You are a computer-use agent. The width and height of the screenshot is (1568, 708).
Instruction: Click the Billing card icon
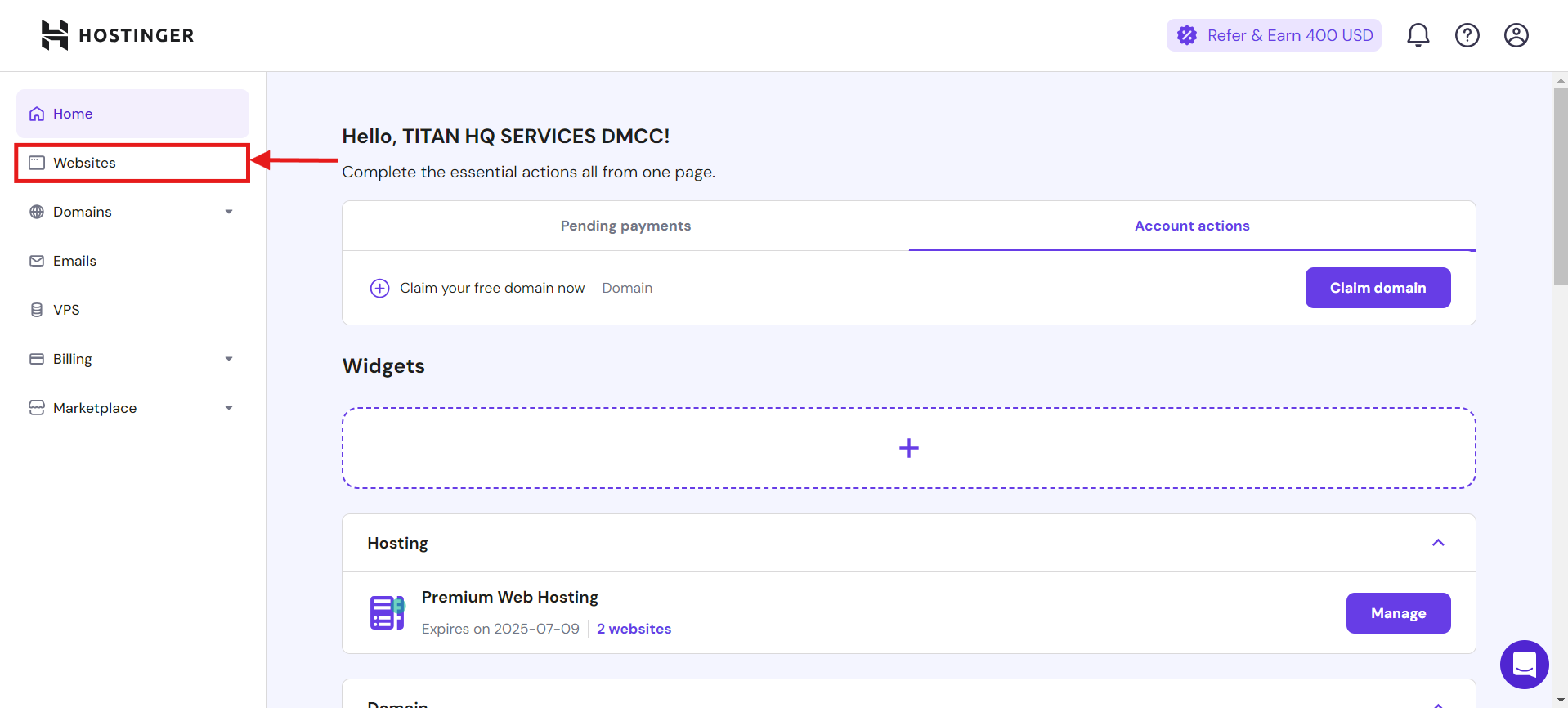pos(37,359)
